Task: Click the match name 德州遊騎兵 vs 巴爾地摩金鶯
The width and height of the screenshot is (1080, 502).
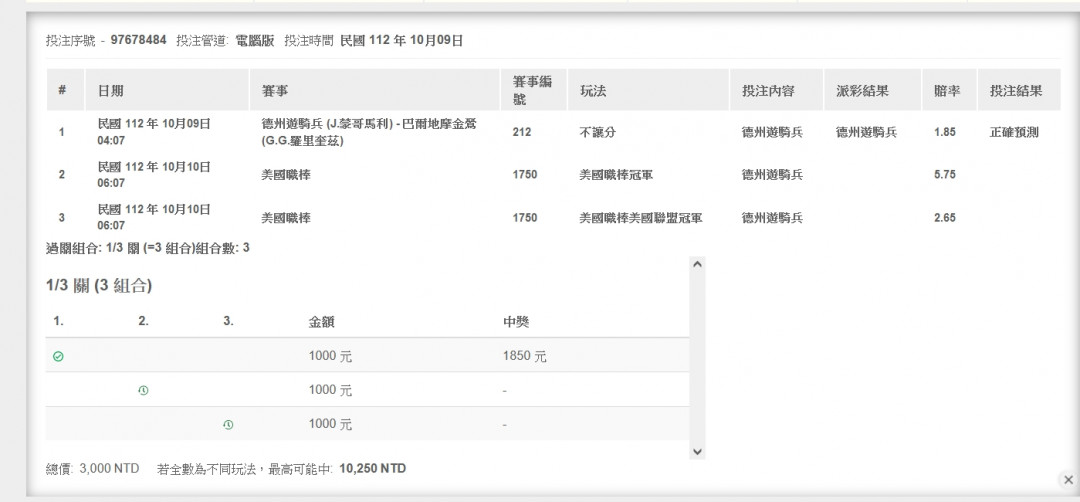Action: coord(369,132)
